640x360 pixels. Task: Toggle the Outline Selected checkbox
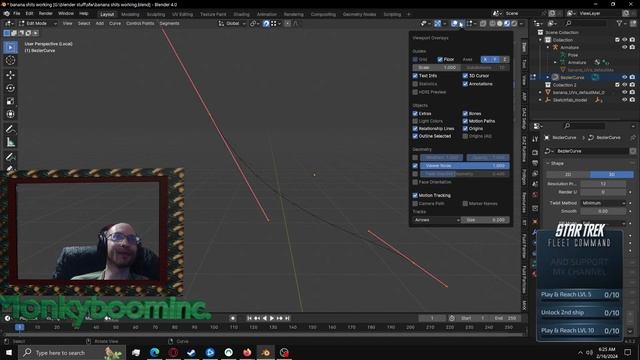pyautogui.click(x=415, y=136)
